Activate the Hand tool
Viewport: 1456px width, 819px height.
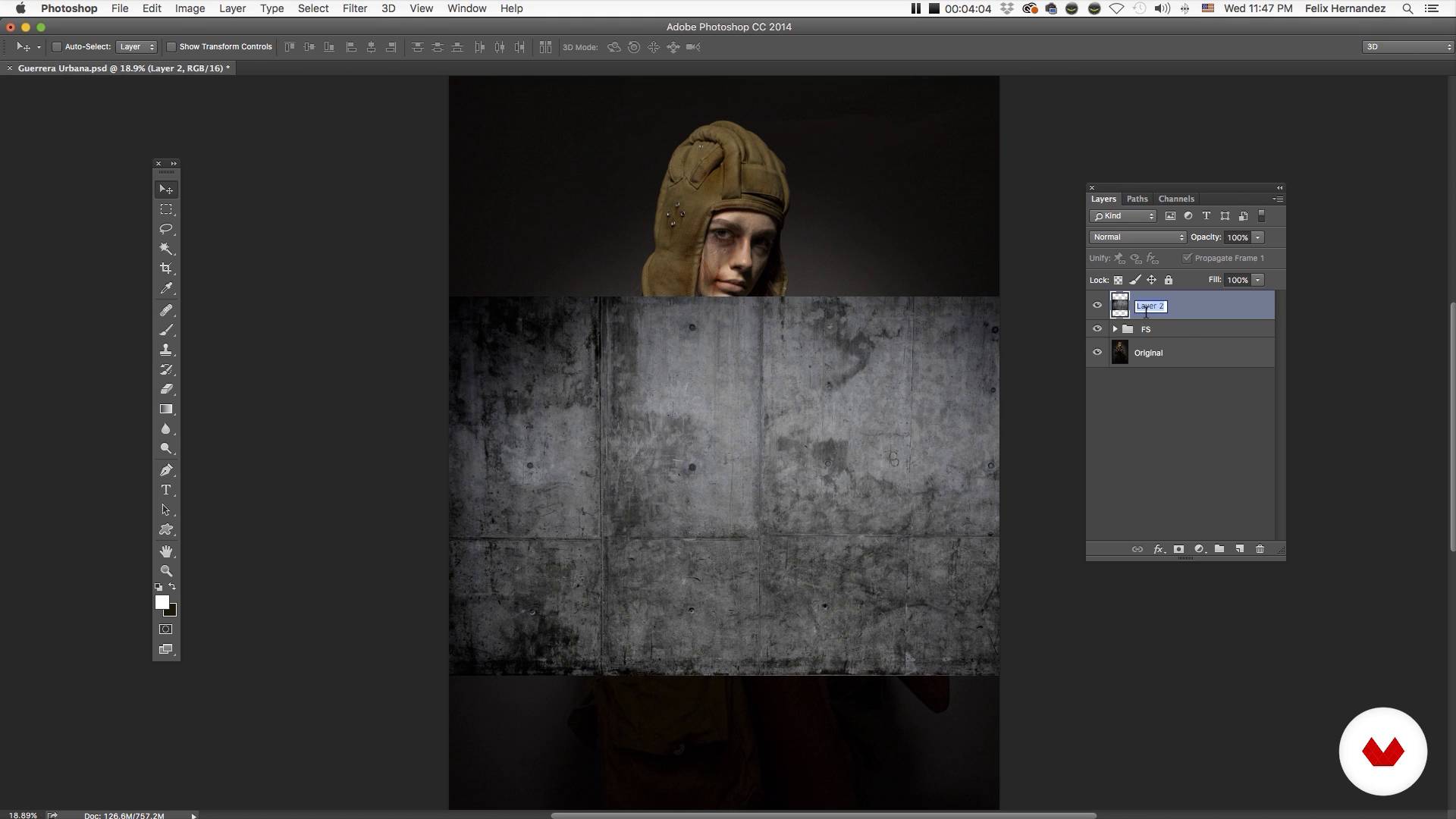pyautogui.click(x=166, y=551)
